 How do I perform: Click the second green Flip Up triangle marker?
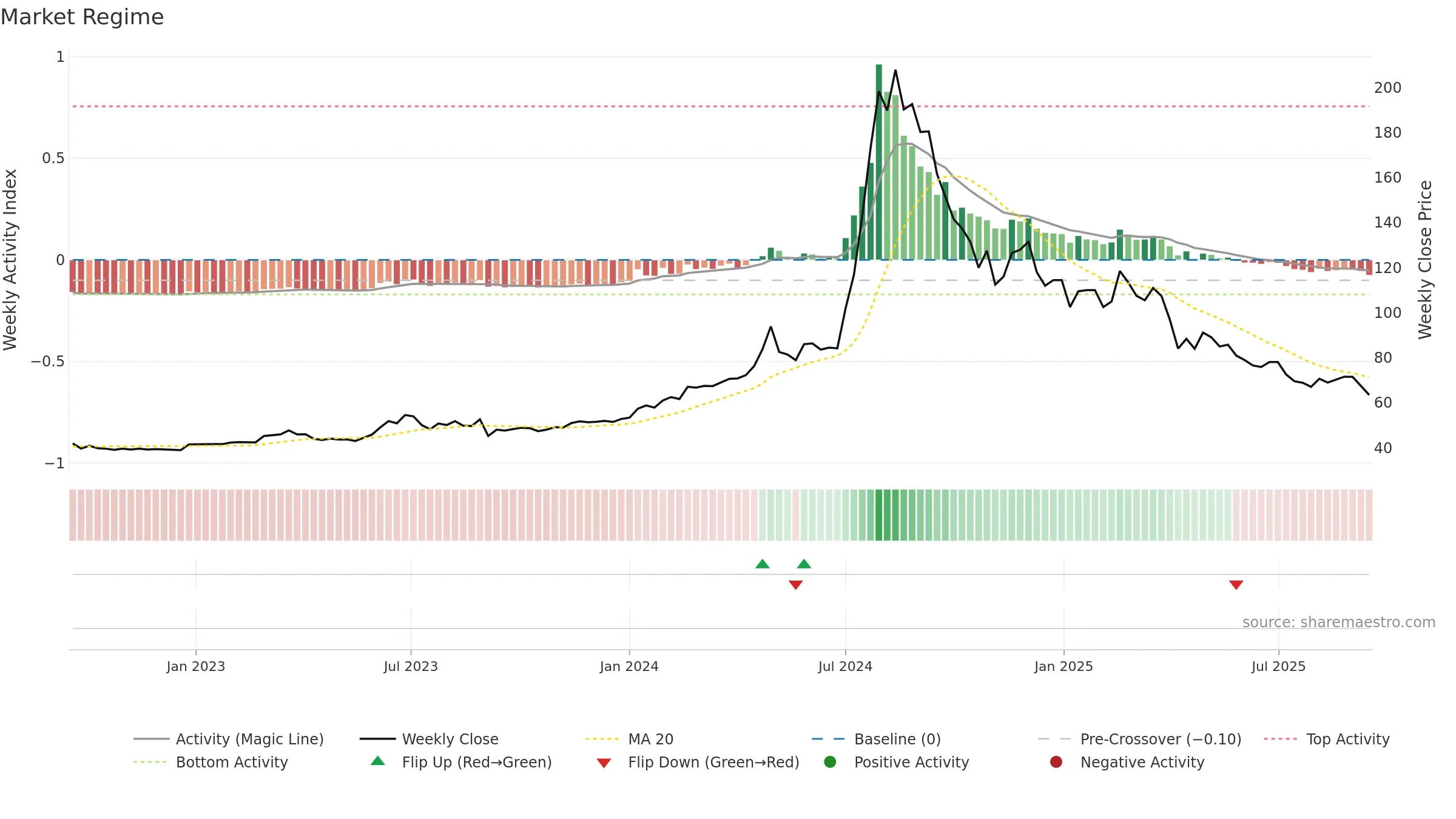(x=804, y=564)
